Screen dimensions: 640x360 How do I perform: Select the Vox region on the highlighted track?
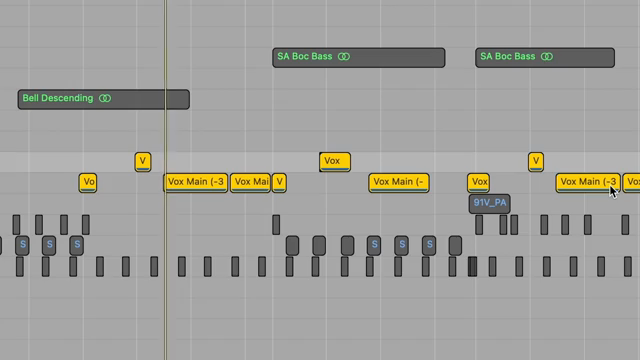(x=335, y=162)
